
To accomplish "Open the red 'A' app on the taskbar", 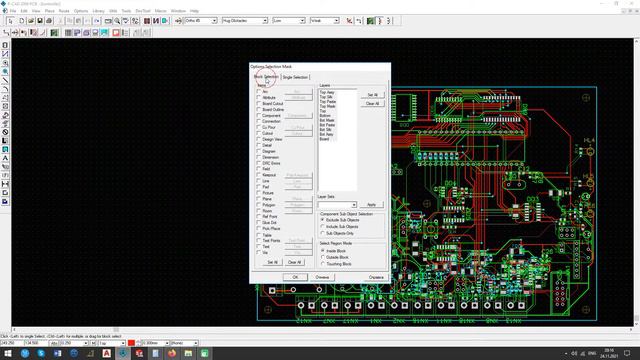I will 107,353.
